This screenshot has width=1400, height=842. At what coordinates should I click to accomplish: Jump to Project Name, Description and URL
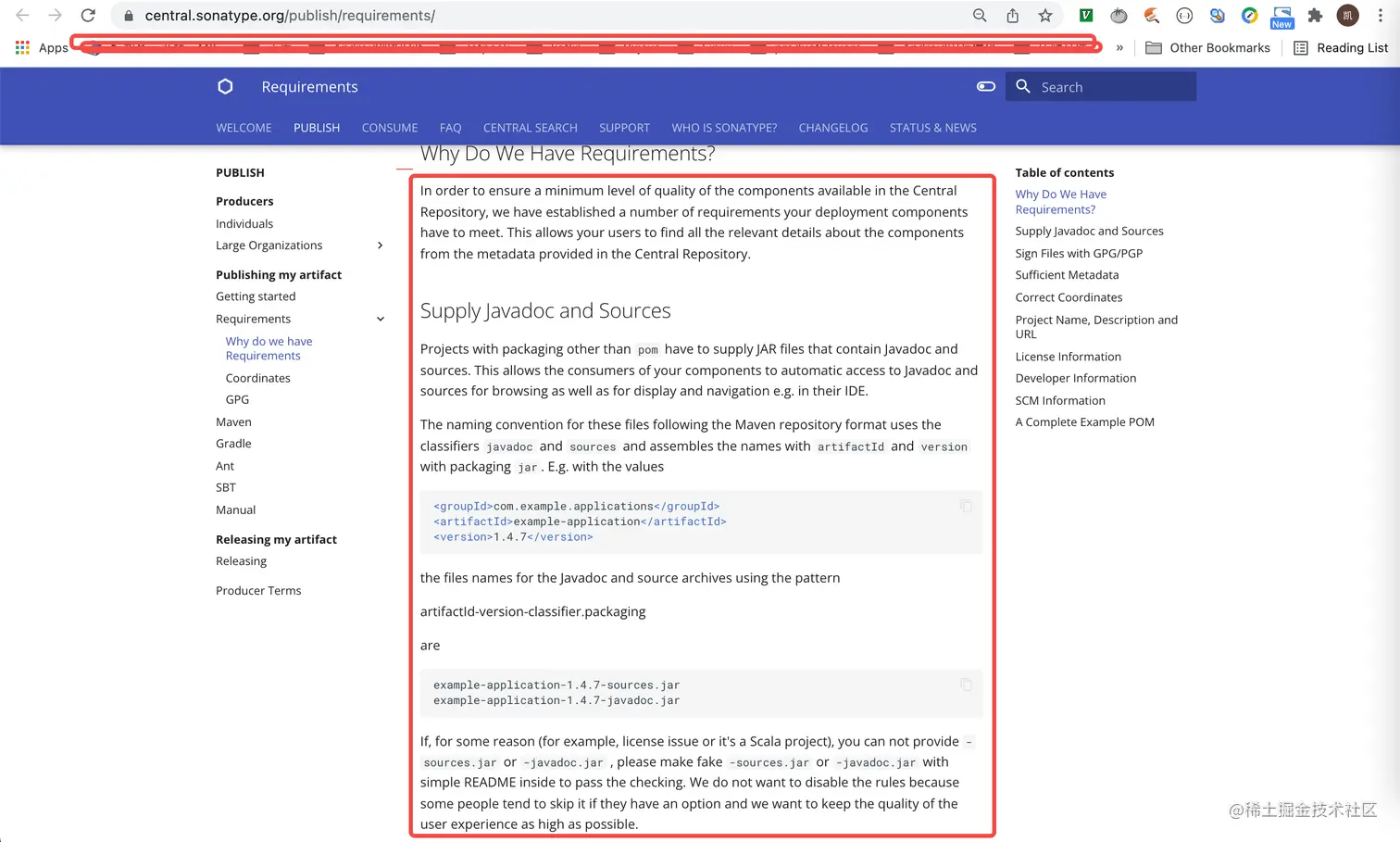coord(1096,327)
